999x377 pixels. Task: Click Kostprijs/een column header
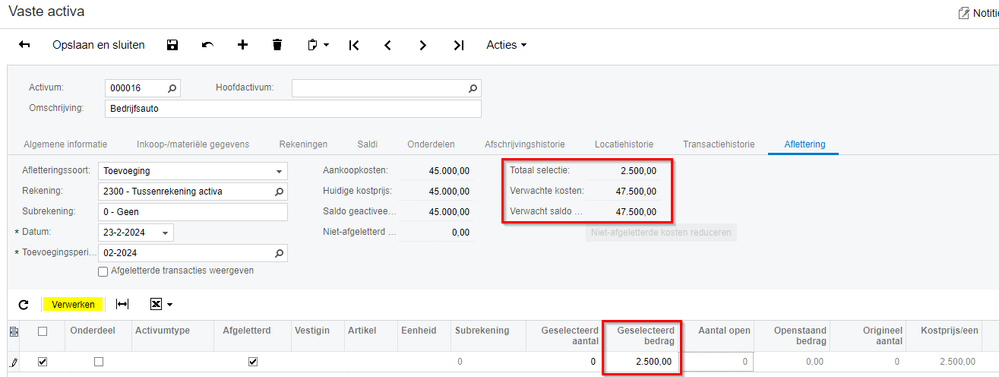948,331
